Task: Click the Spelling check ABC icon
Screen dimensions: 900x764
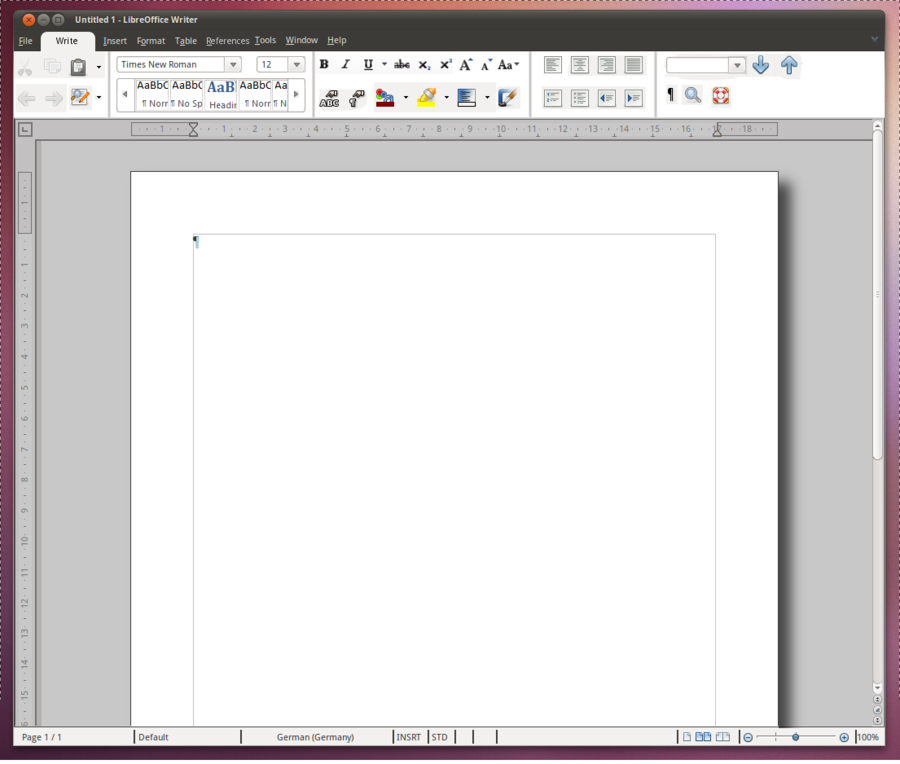Action: [329, 98]
